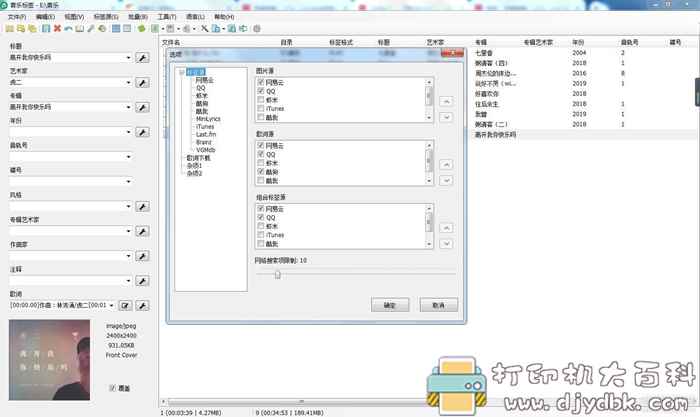This screenshot has height=417, width=700.
Task: Dismiss options with 取消 button
Action: pos(439,305)
